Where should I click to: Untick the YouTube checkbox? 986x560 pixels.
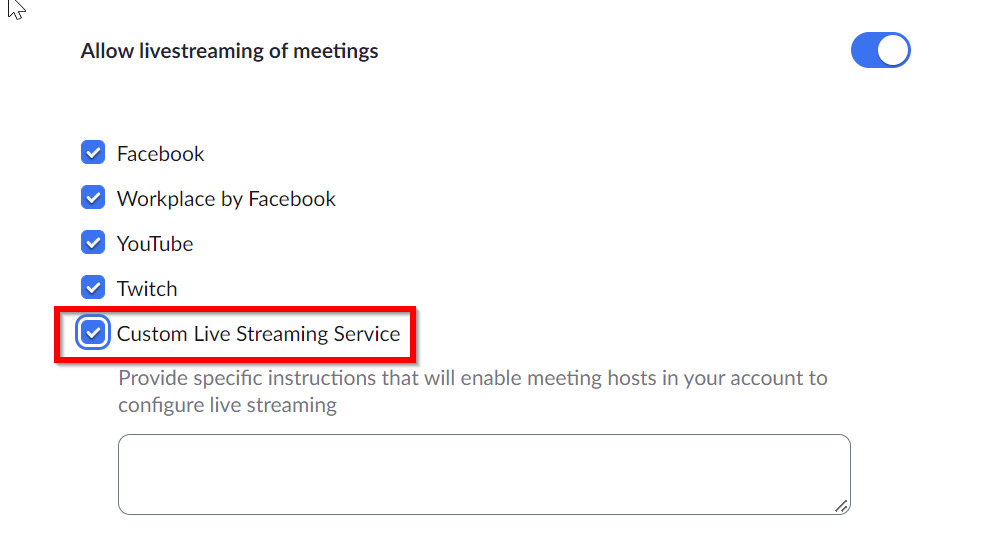pos(93,243)
